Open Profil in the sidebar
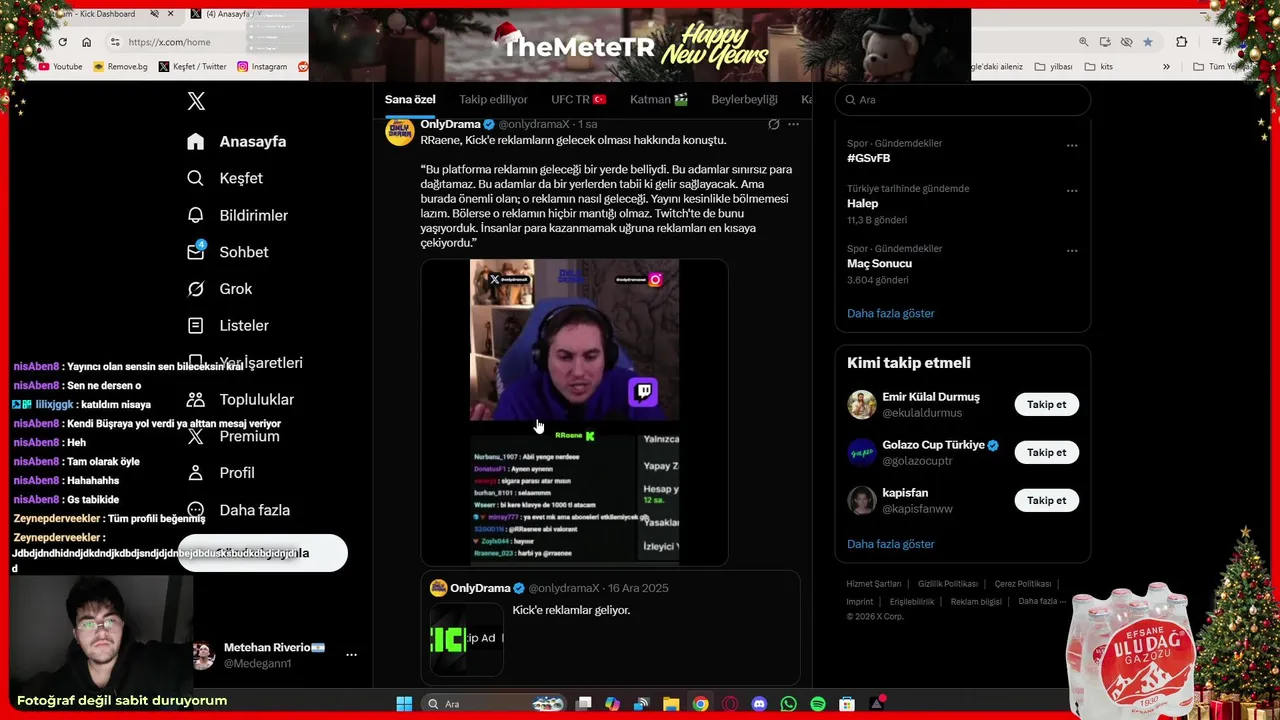Viewport: 1280px width, 720px height. click(x=221, y=473)
